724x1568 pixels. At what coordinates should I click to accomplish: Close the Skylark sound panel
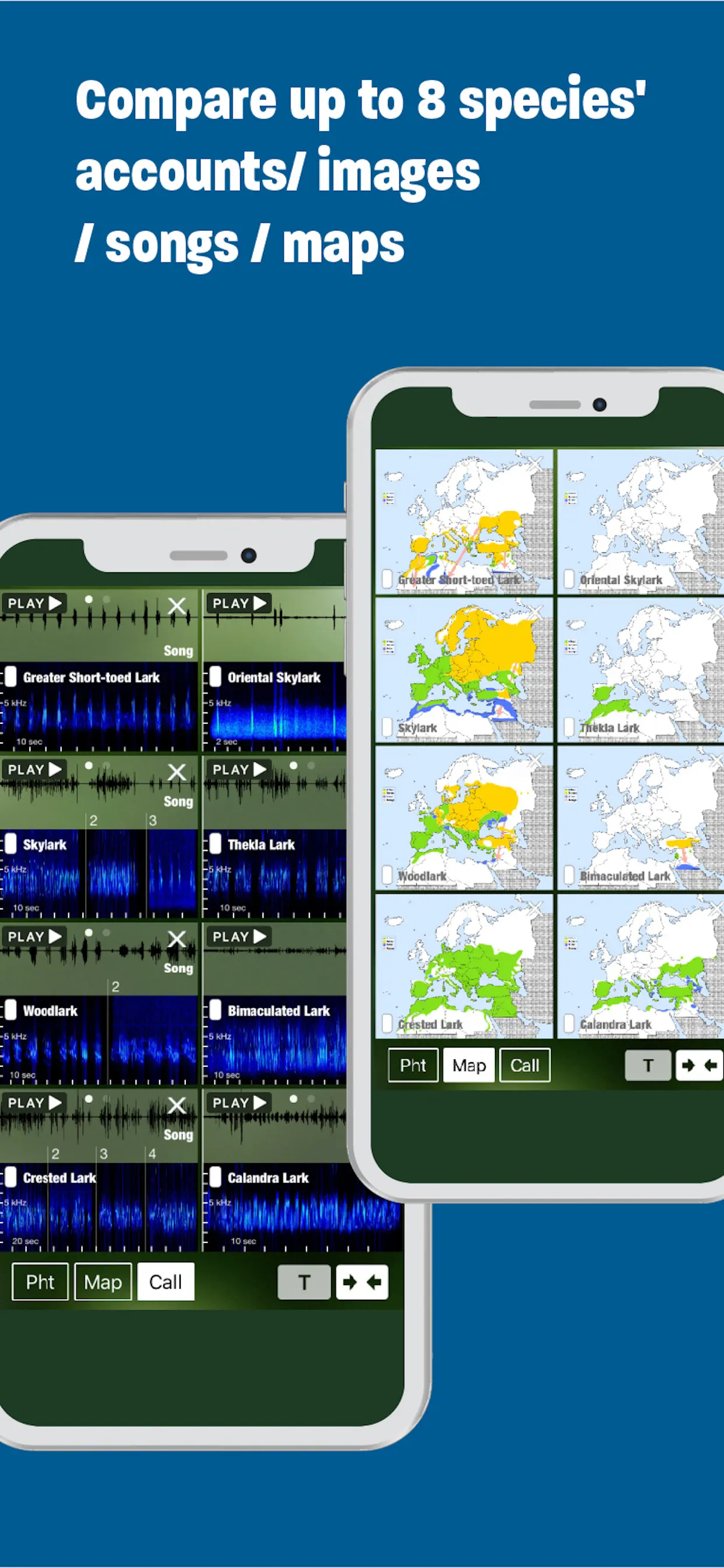click(x=177, y=772)
